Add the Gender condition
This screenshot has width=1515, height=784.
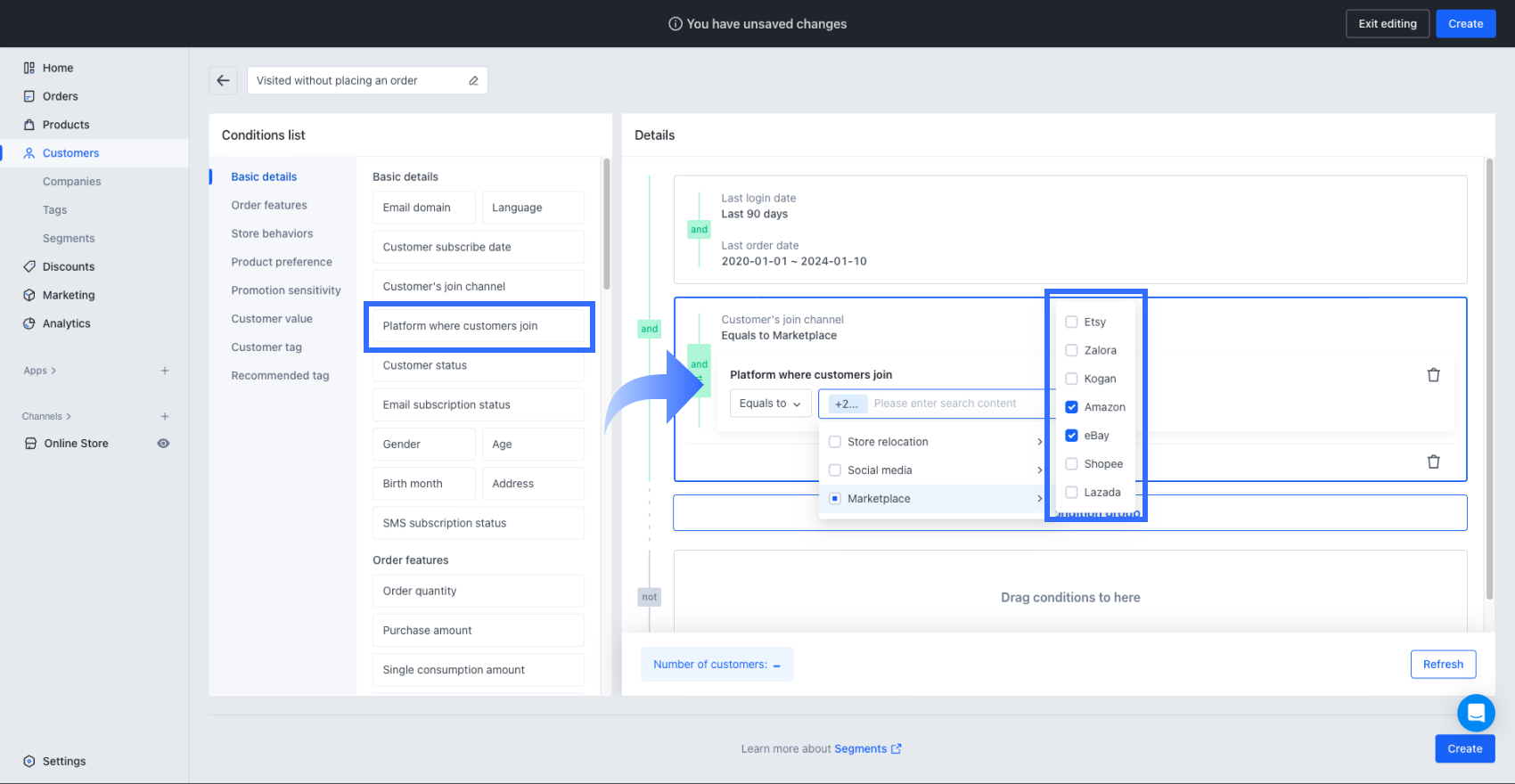[424, 445]
